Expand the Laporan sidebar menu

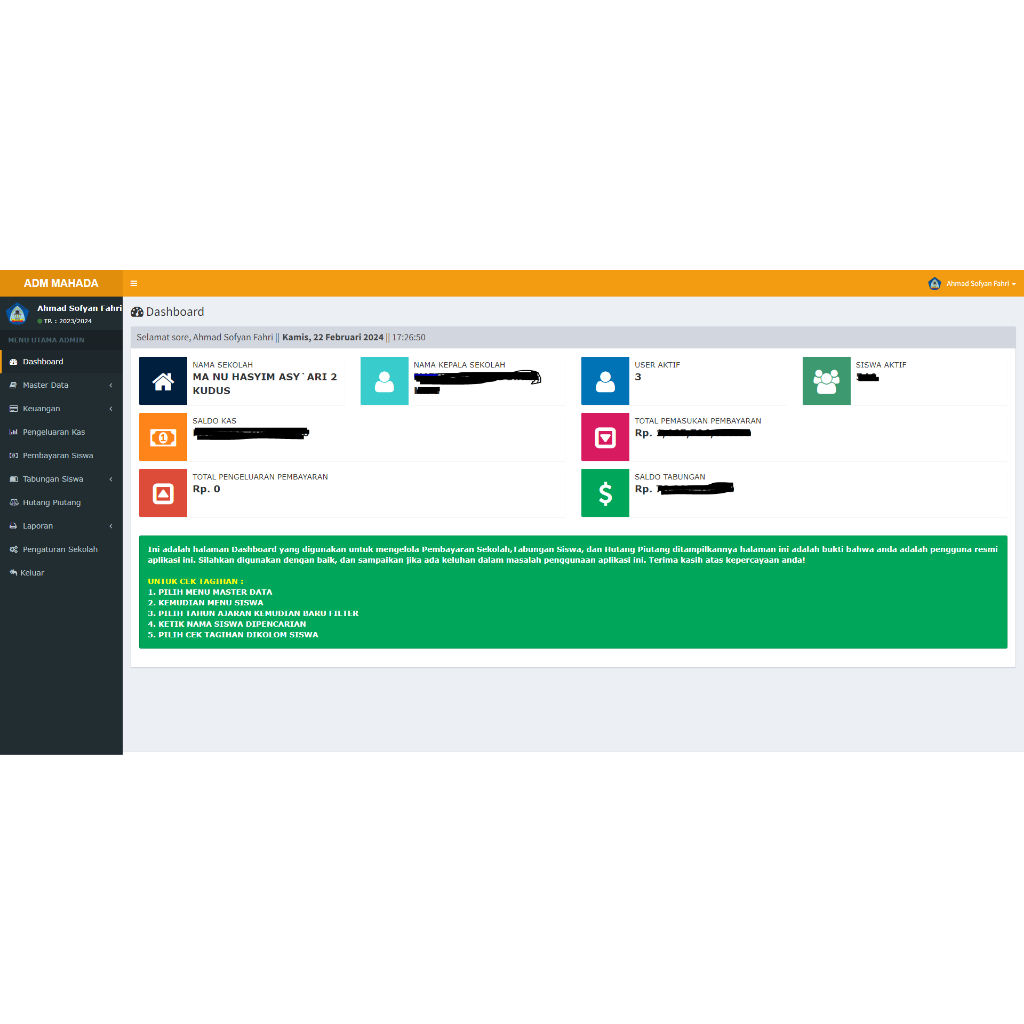tap(61, 526)
